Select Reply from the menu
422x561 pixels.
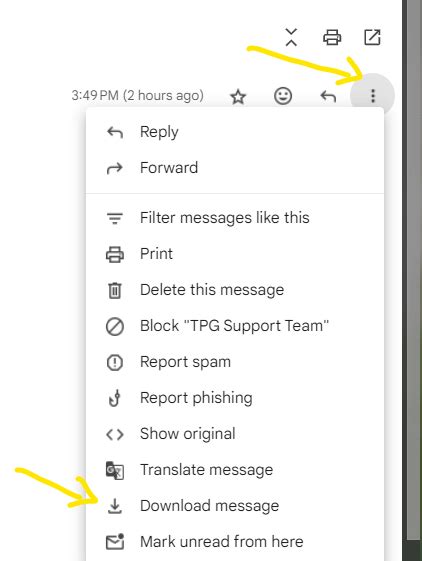(235, 132)
